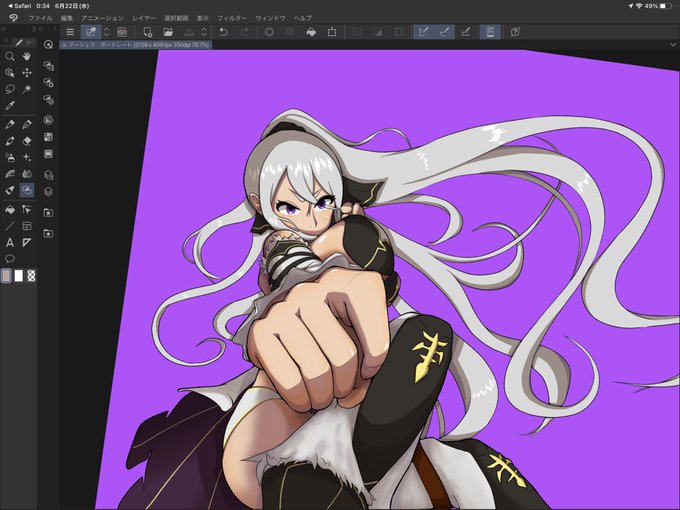Open the cube-shaped Material palette icon
Viewport: 680px width, 510px height.
point(49,191)
